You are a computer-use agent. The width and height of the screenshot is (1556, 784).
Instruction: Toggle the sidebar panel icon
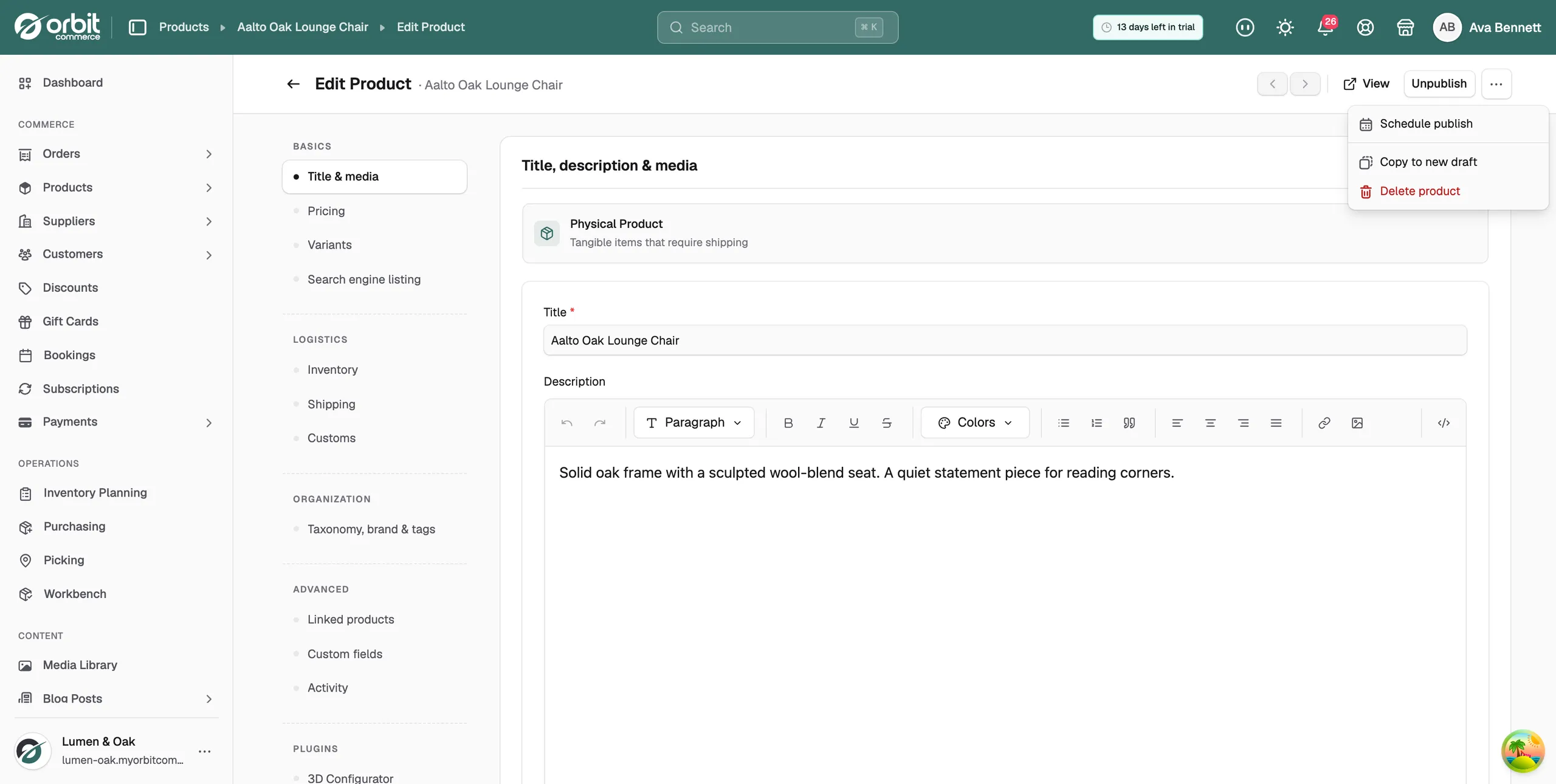pyautogui.click(x=137, y=27)
